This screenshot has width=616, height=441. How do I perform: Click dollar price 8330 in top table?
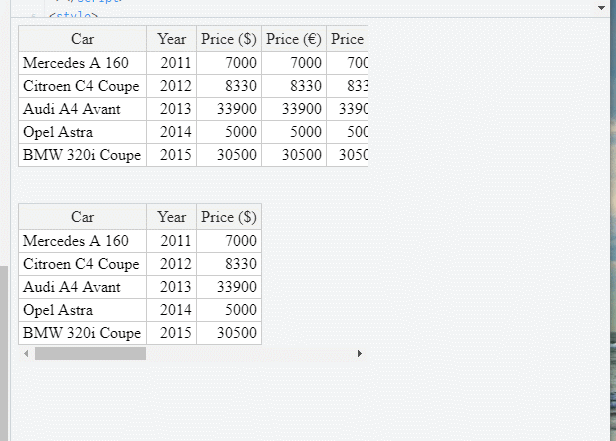pos(229,86)
